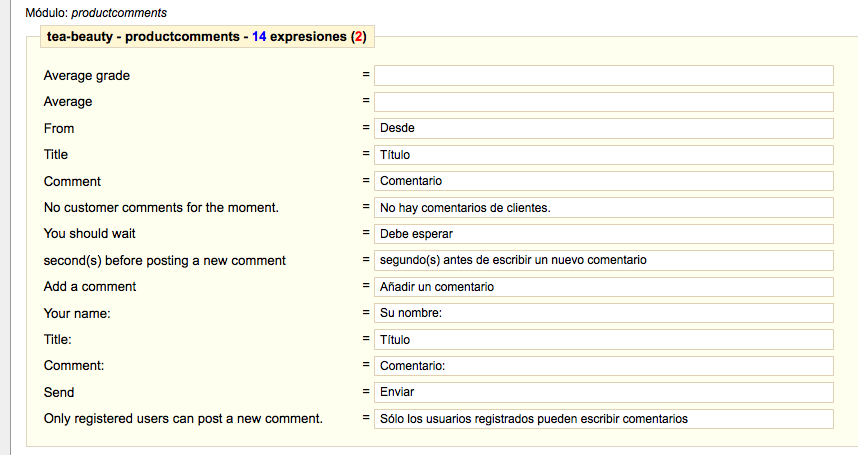Focus the 'segundo(s) antes de escribir' field
The width and height of the screenshot is (858, 455).
pos(603,260)
